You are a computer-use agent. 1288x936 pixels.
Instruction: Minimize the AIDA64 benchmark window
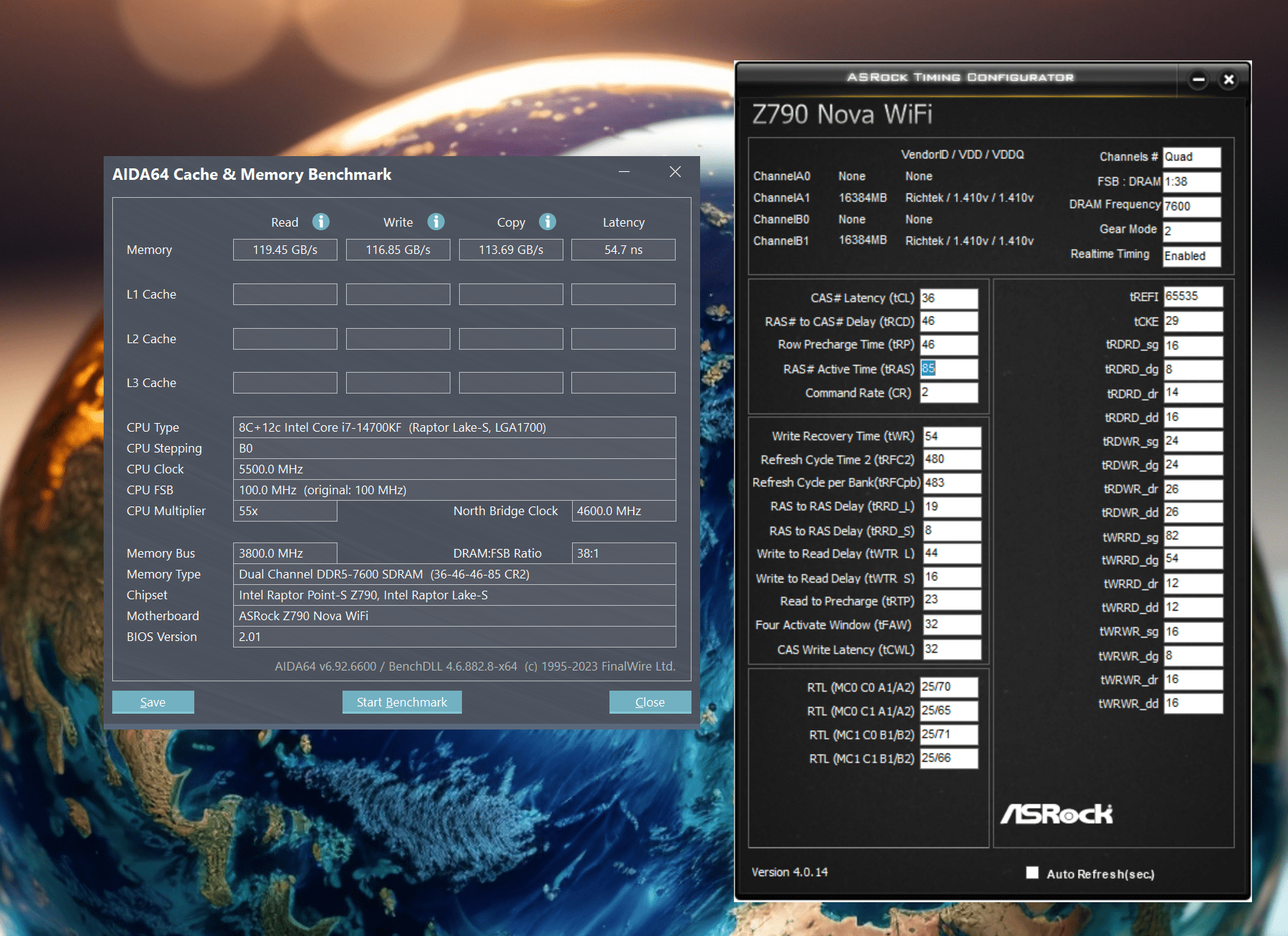coord(624,172)
